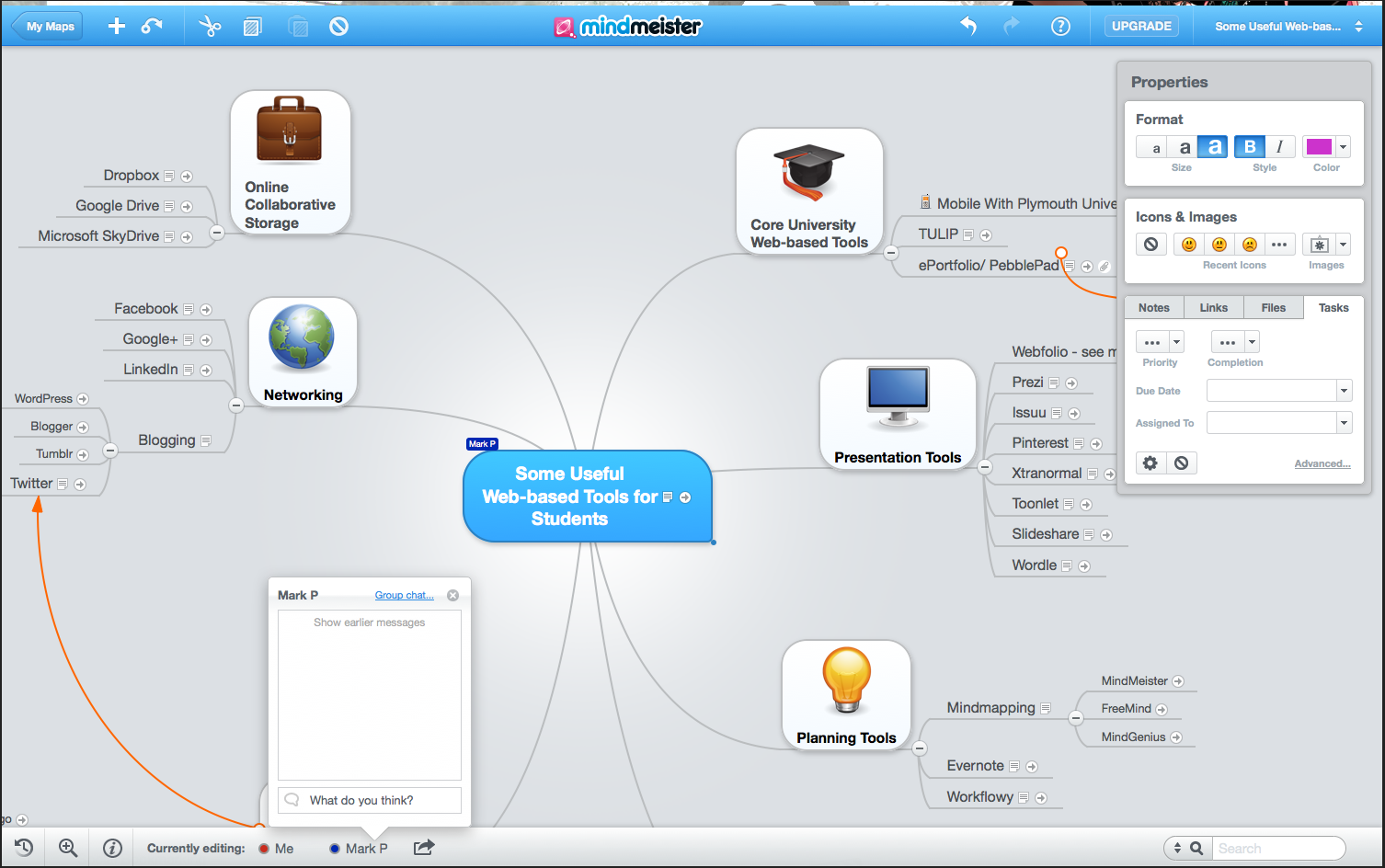Image resolution: width=1385 pixels, height=868 pixels.
Task: Click the share map arrow icon
Action: pyautogui.click(x=423, y=848)
